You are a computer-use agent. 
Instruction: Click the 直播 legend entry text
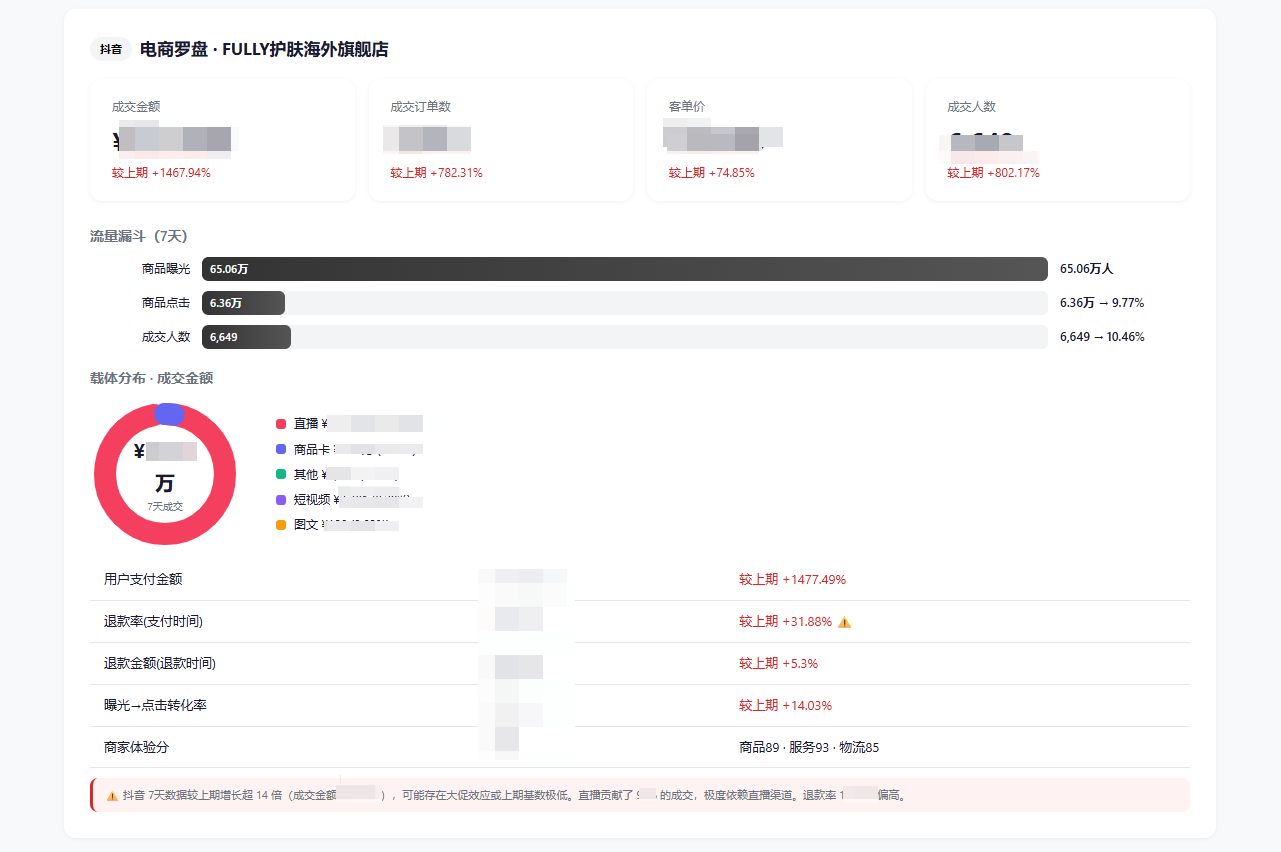coord(358,424)
